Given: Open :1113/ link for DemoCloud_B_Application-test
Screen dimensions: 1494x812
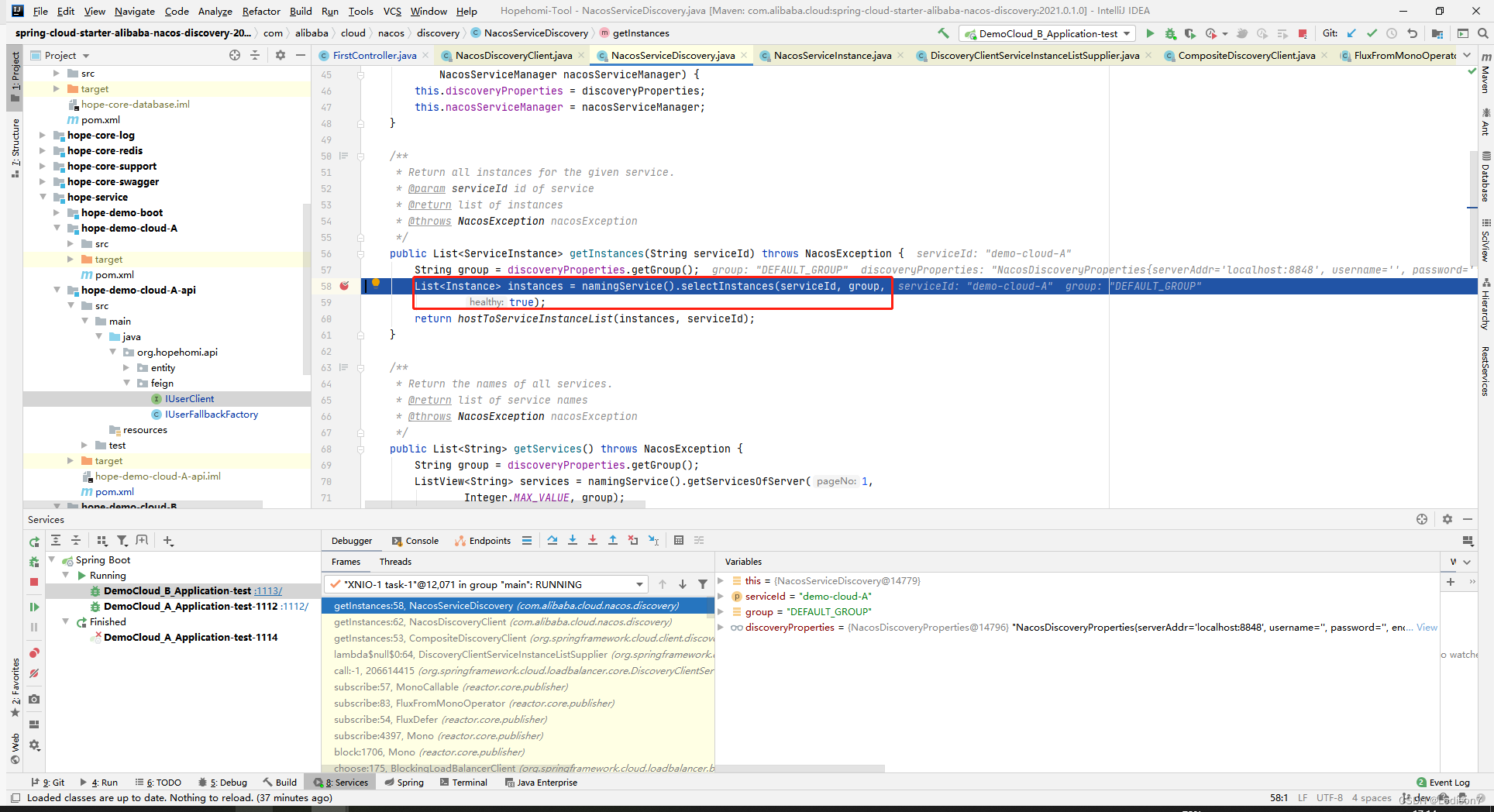Looking at the screenshot, I should pos(268,590).
